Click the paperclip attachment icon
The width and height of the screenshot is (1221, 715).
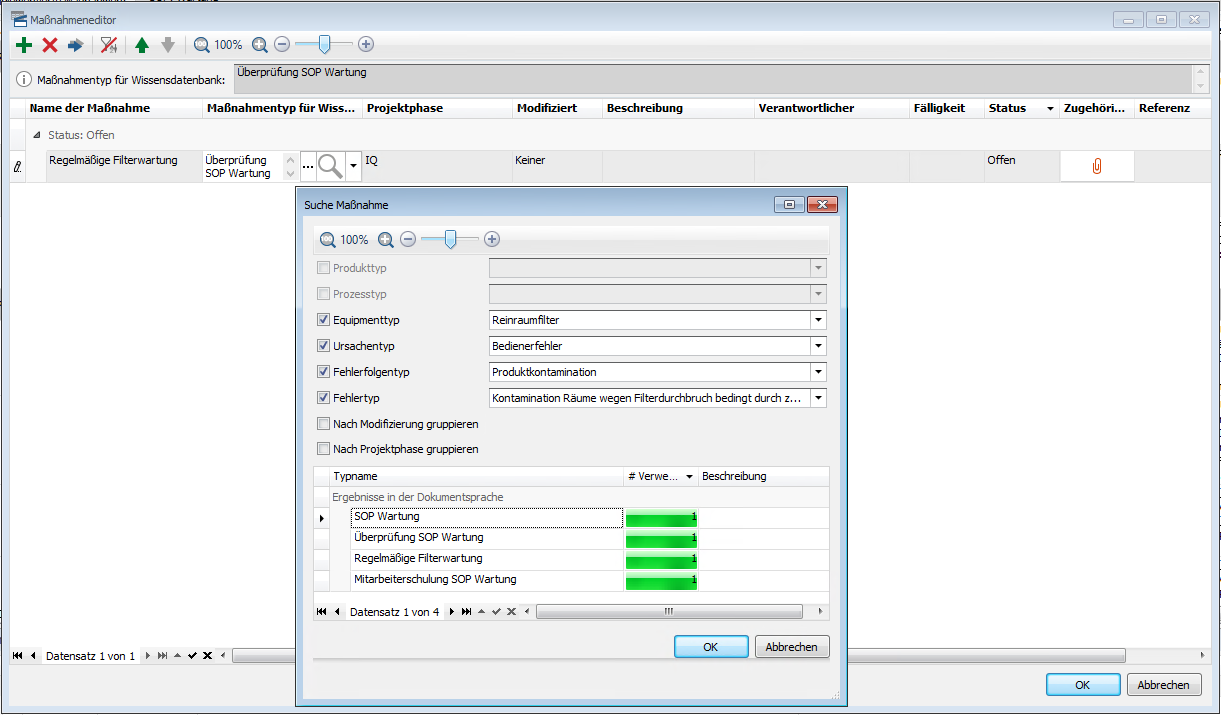point(1096,166)
